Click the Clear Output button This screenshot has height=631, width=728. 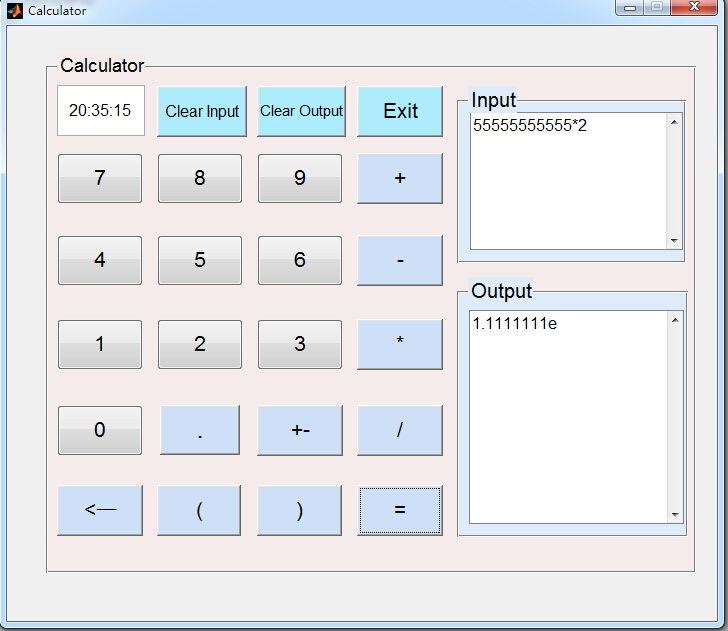coord(301,111)
